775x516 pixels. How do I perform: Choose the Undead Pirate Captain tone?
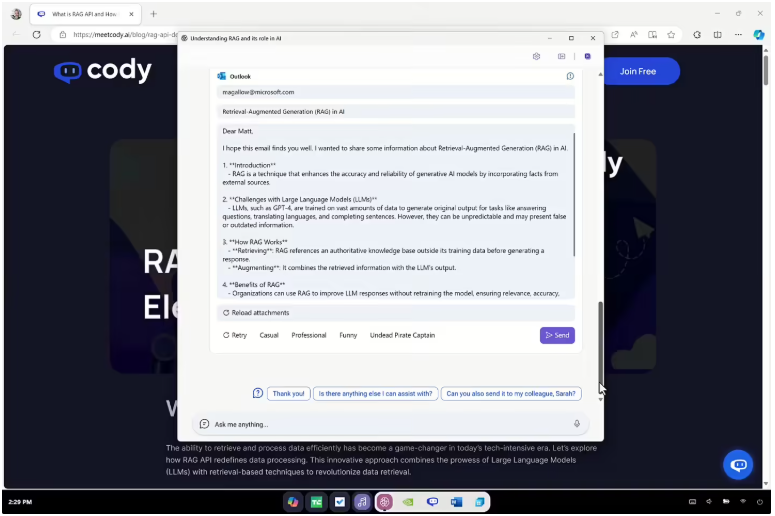point(402,335)
